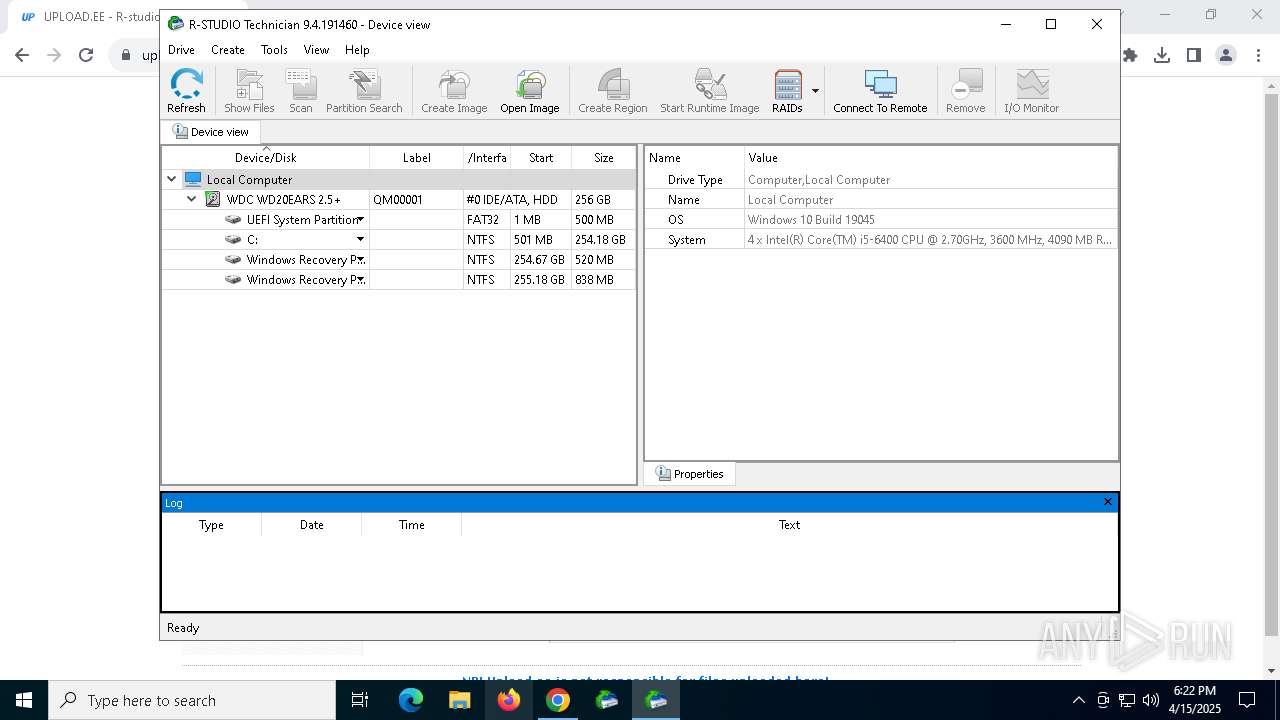This screenshot has width=1280, height=720.
Task: Click the Date column in the Log
Action: point(312,525)
